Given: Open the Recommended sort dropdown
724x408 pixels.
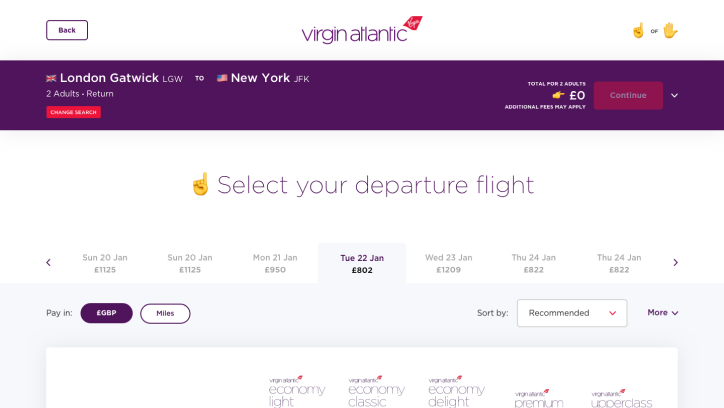Looking at the screenshot, I should coord(572,313).
